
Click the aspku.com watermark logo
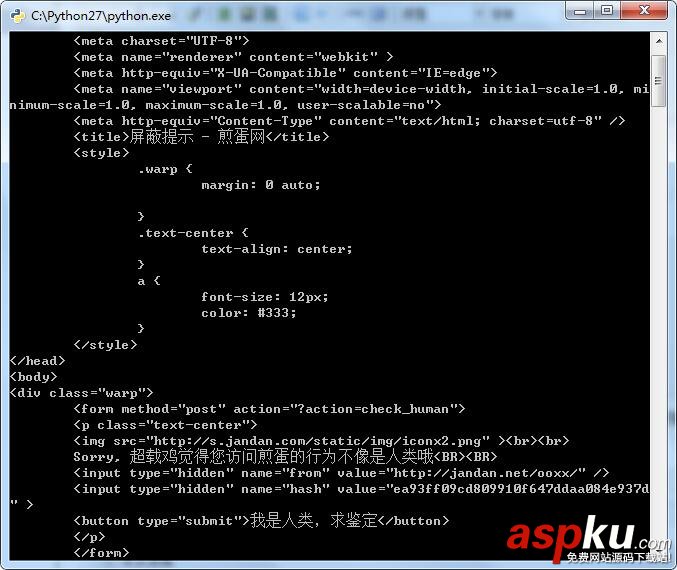[589, 540]
